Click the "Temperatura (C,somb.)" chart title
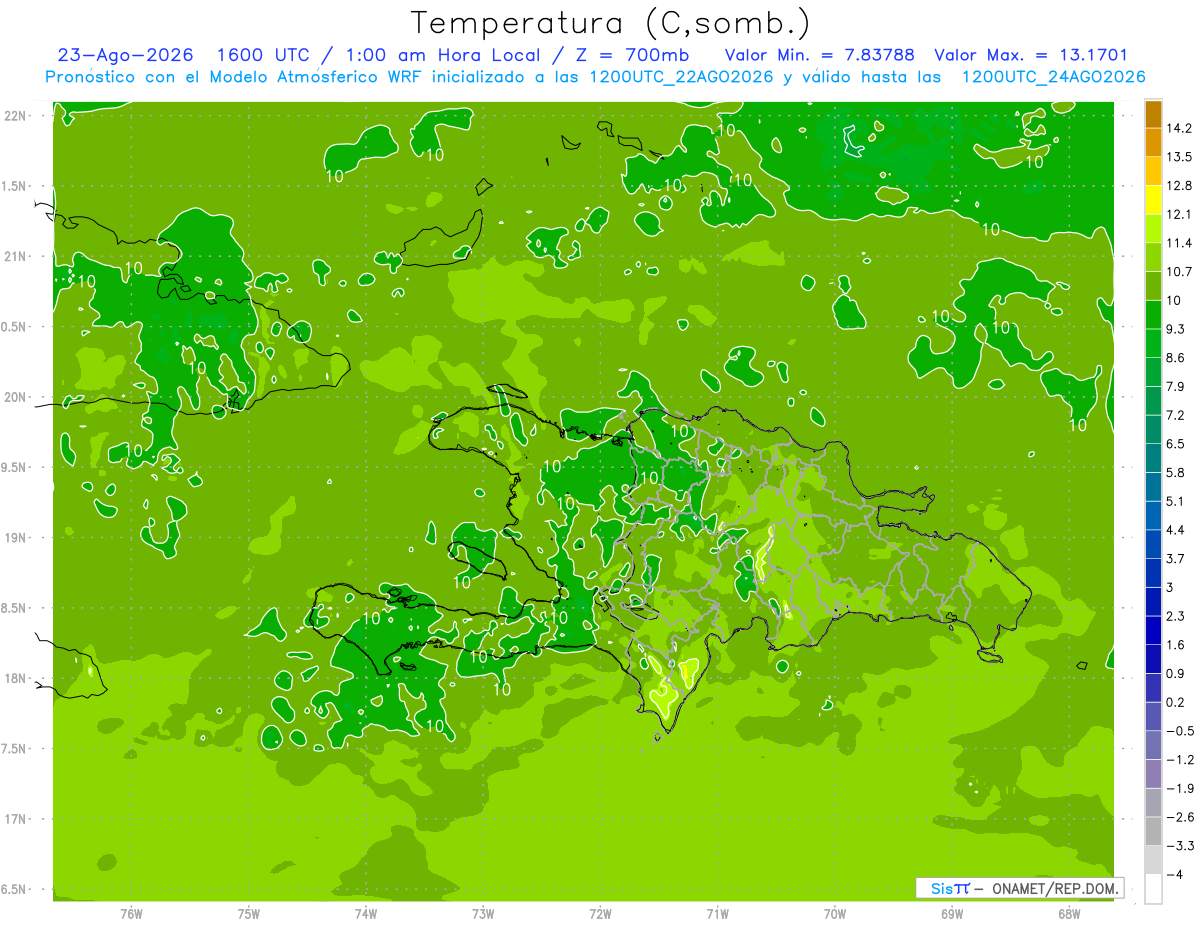This screenshot has width=1200, height=927. [x=611, y=24]
